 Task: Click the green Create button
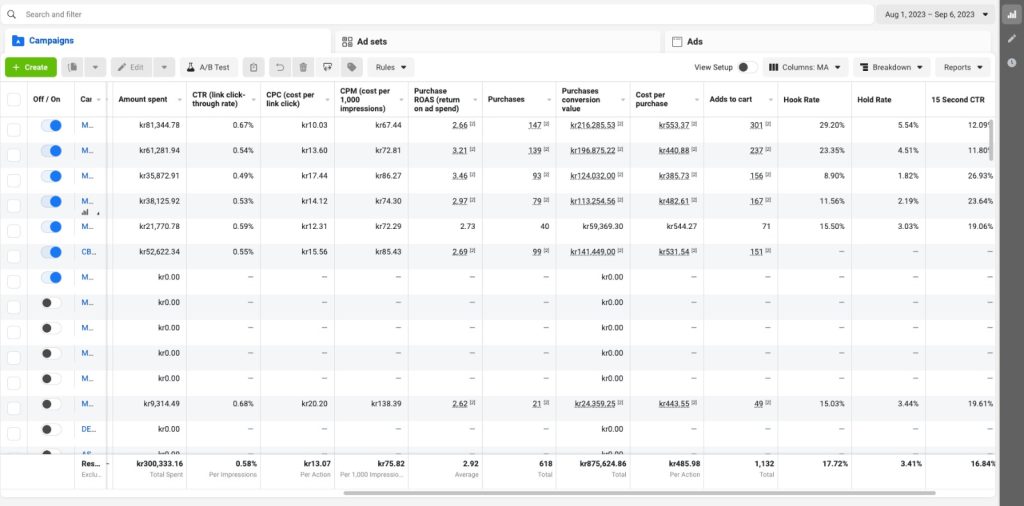point(31,67)
